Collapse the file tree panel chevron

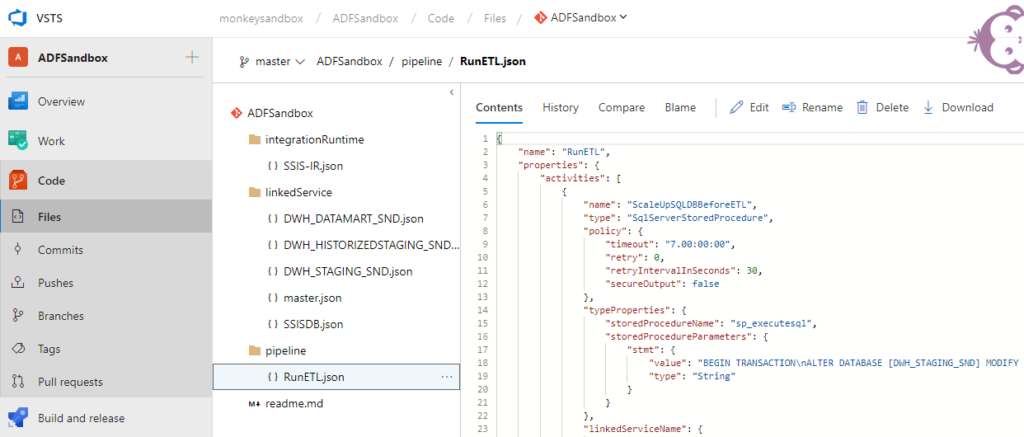(x=451, y=93)
